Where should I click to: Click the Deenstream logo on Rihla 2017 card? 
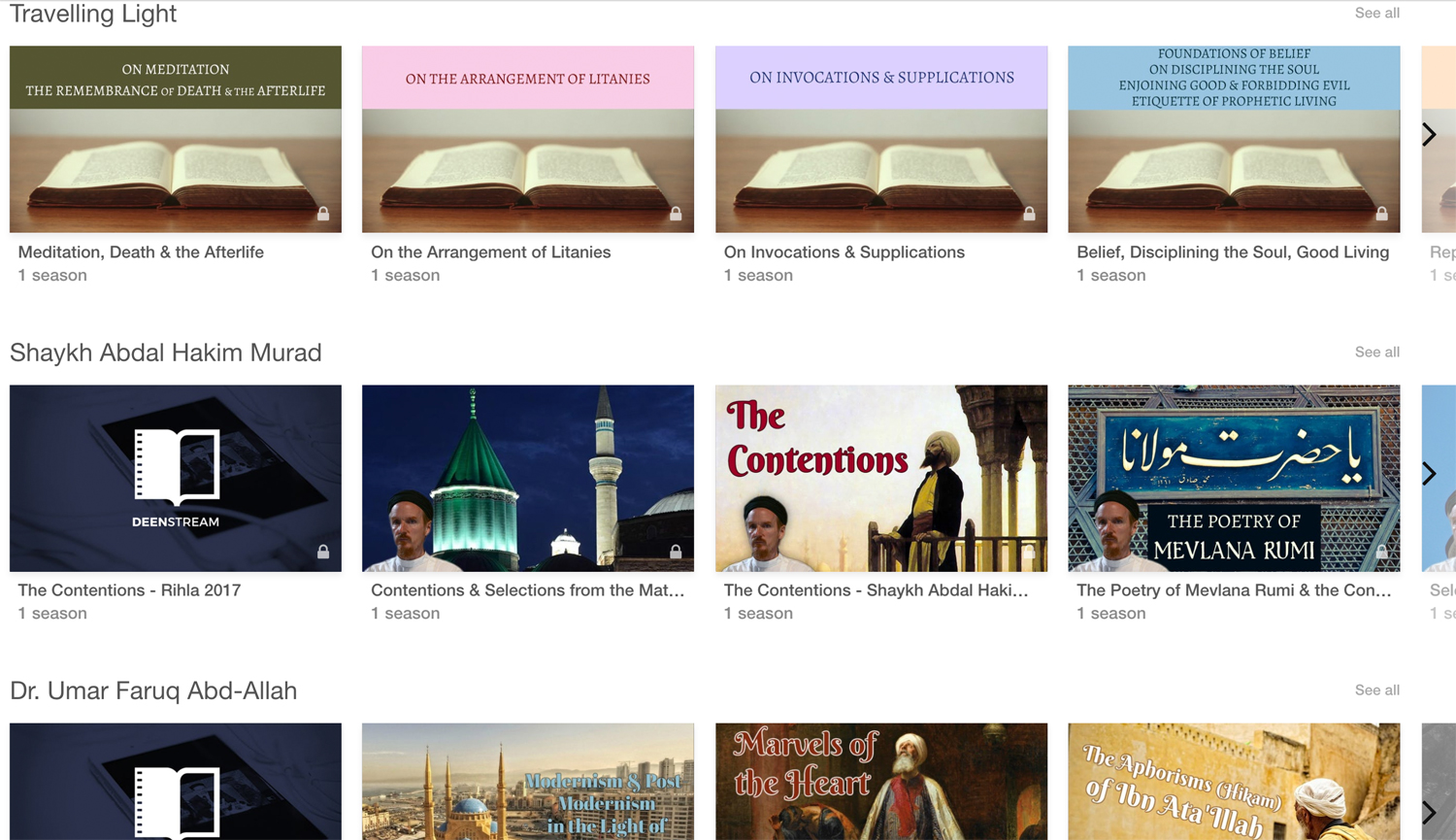(176, 478)
